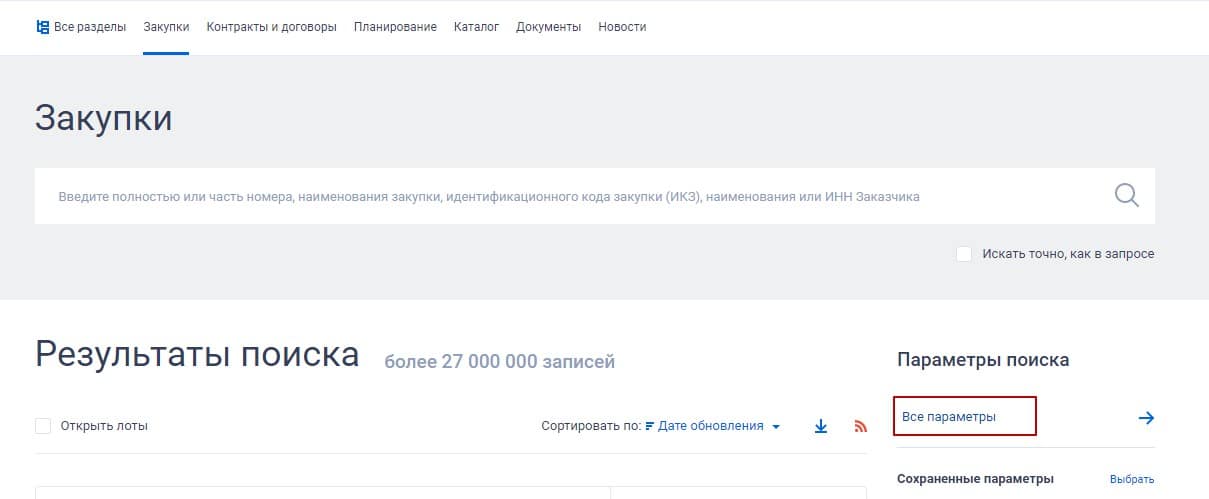The image size is (1209, 499).
Task: Open the RSS feed icon
Action: pos(860,426)
